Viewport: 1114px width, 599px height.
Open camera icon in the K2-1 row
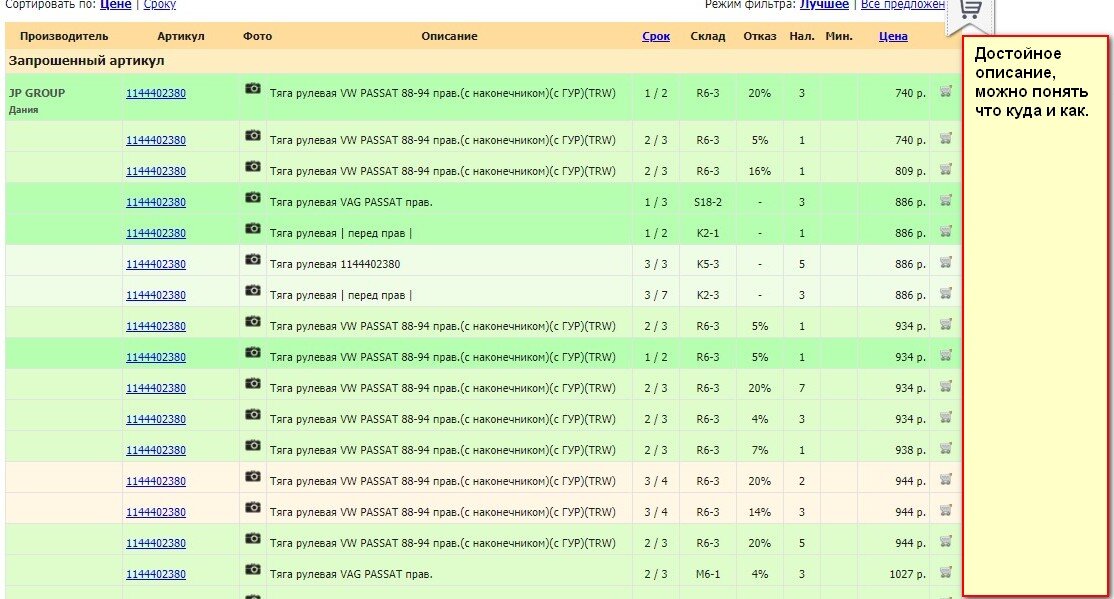pos(253,228)
